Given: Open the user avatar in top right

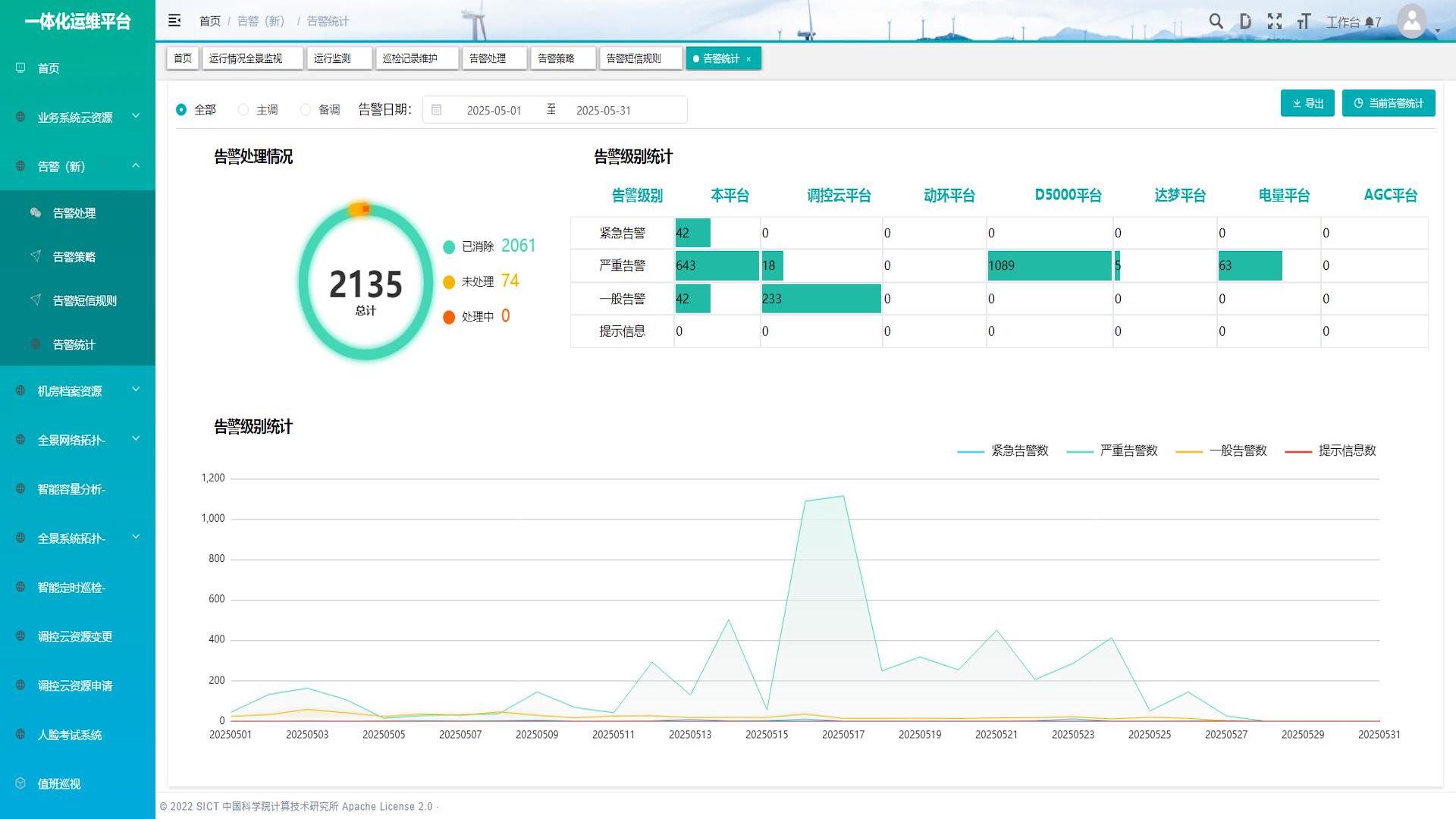Looking at the screenshot, I should pyautogui.click(x=1412, y=21).
